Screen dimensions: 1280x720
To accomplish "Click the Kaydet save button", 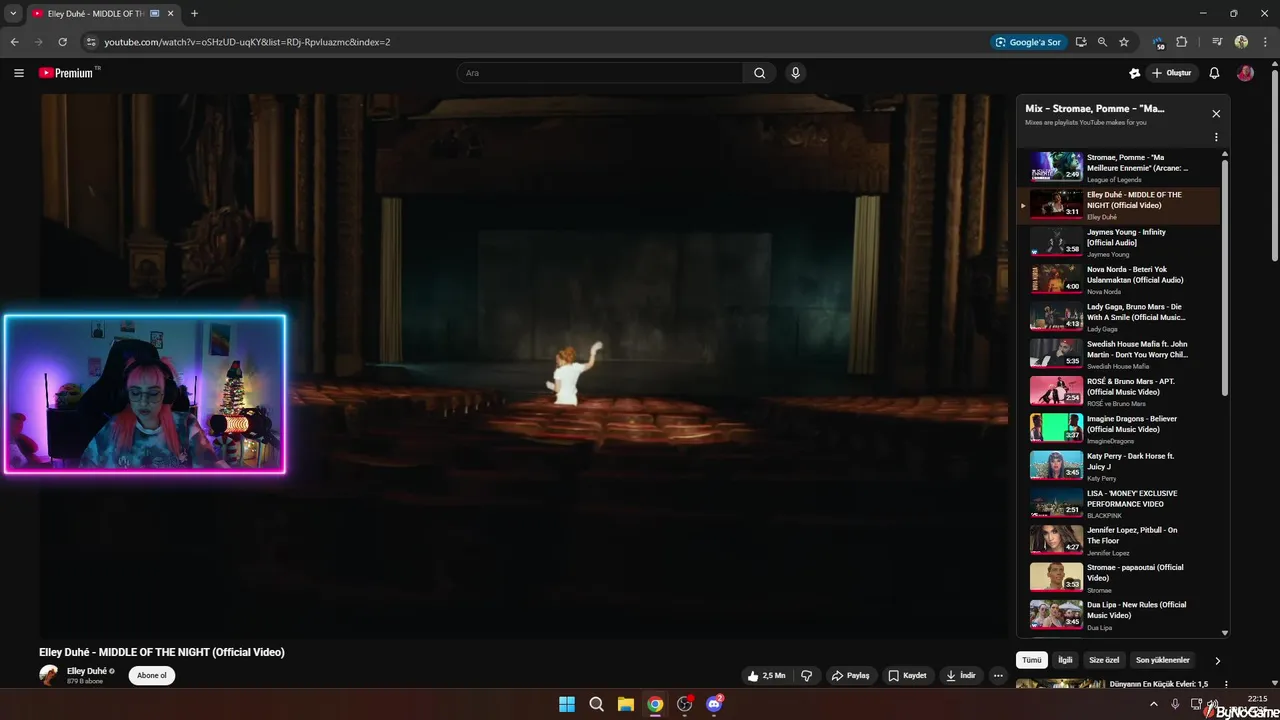I will (908, 676).
